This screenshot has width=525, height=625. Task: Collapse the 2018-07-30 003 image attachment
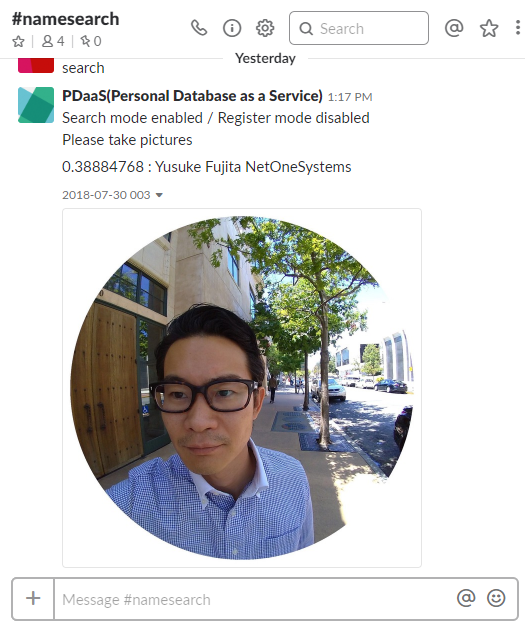[159, 195]
